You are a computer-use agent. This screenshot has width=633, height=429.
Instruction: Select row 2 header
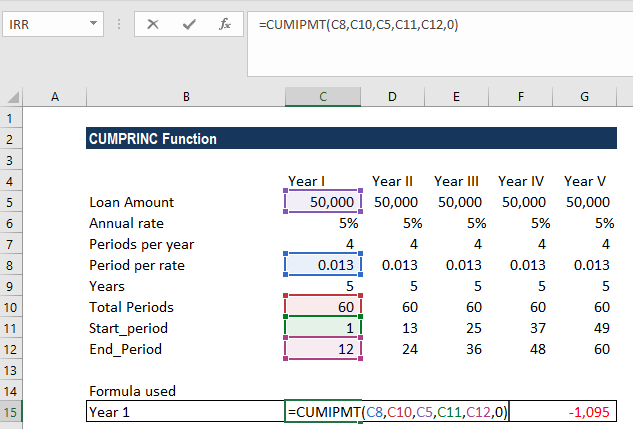click(x=10, y=140)
